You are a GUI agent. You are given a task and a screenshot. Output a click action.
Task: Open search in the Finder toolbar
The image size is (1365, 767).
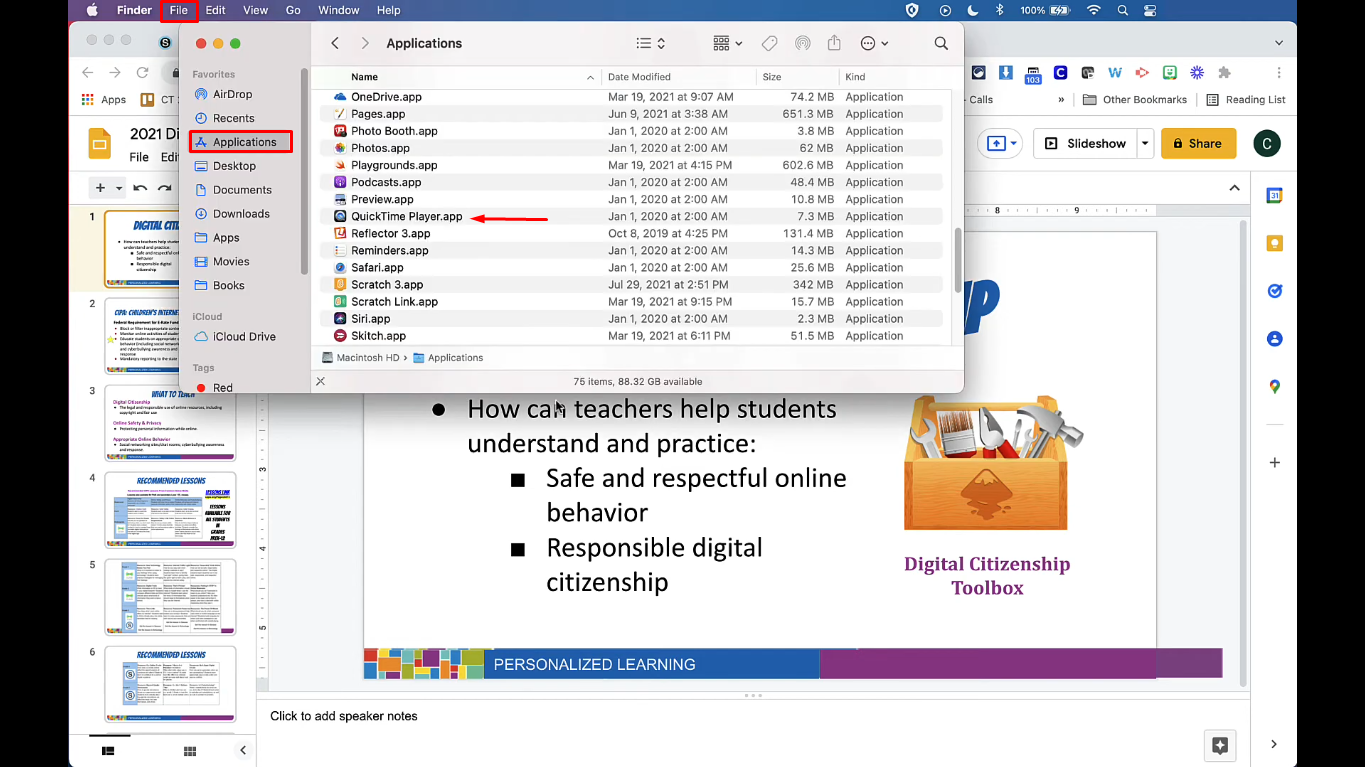(941, 43)
